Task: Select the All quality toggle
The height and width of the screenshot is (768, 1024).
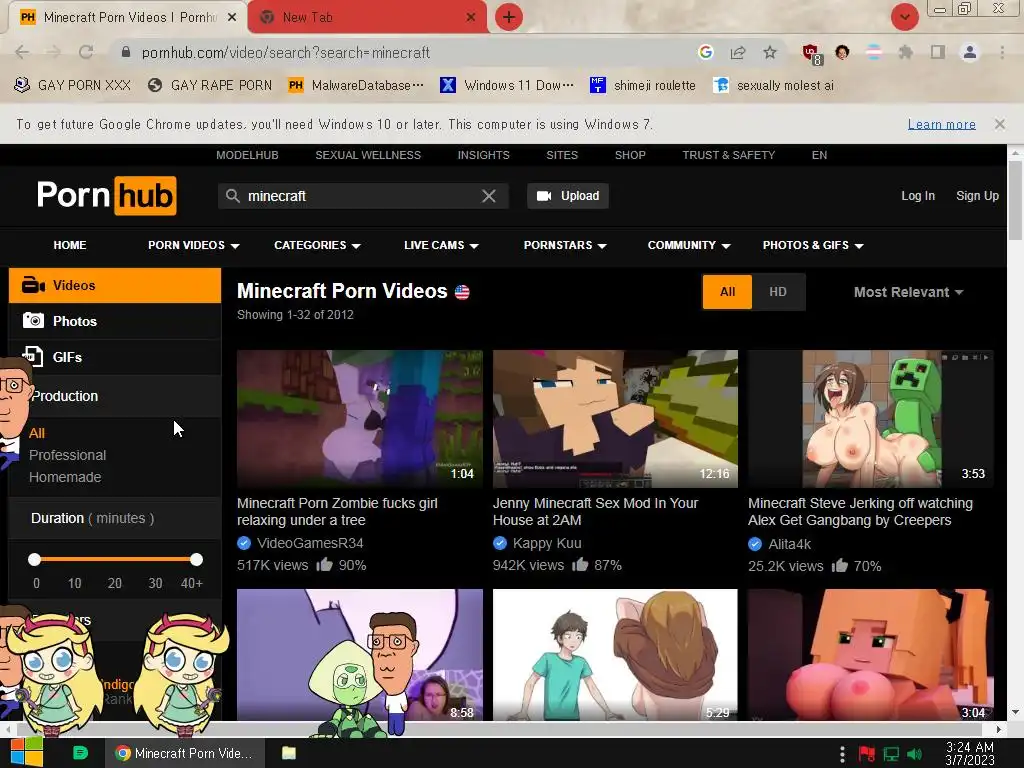Action: tap(728, 292)
